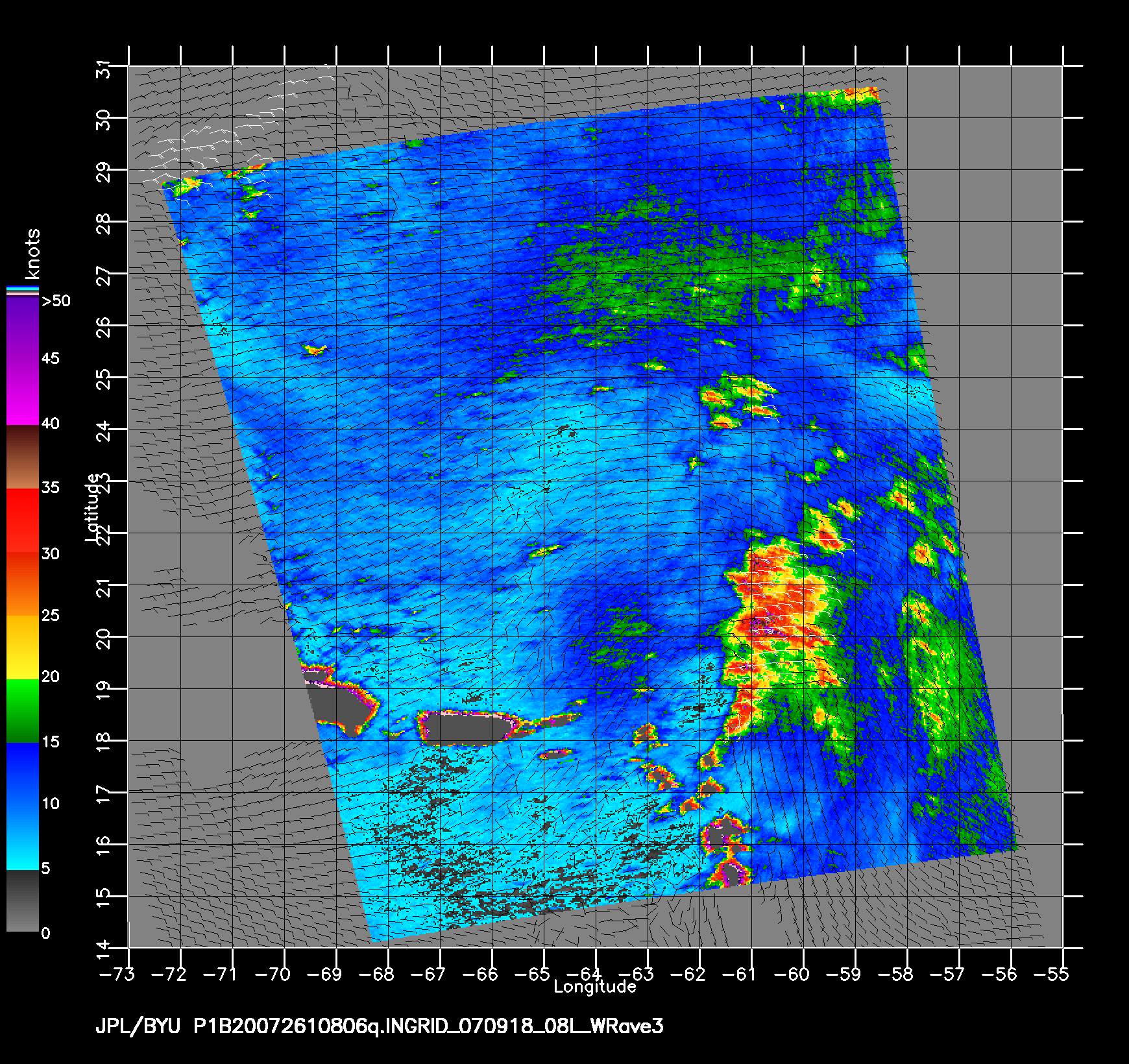The height and width of the screenshot is (1064, 1129).
Task: Click the '45' knots legend label
Action: [51, 359]
